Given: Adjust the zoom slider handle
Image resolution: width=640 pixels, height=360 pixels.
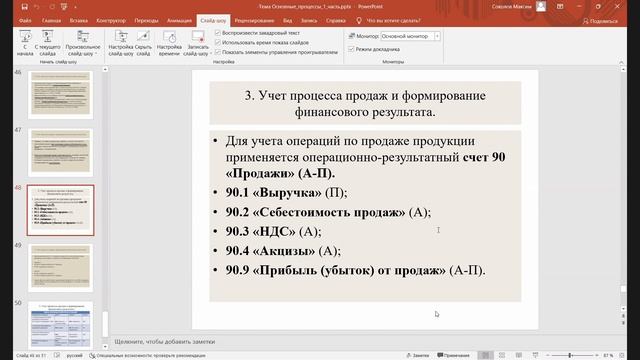Looking at the screenshot, I should pyautogui.click(x=570, y=356).
